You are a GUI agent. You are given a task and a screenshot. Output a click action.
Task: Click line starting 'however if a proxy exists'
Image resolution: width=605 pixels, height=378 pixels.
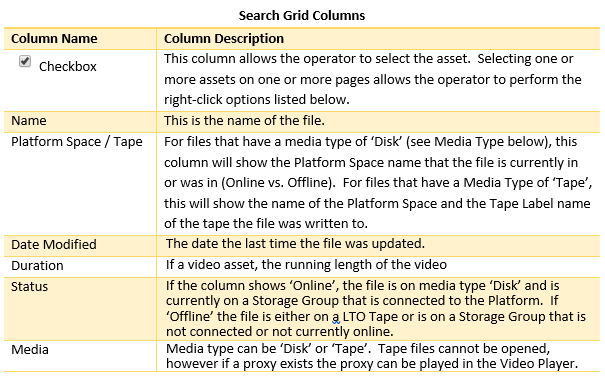click(372, 364)
